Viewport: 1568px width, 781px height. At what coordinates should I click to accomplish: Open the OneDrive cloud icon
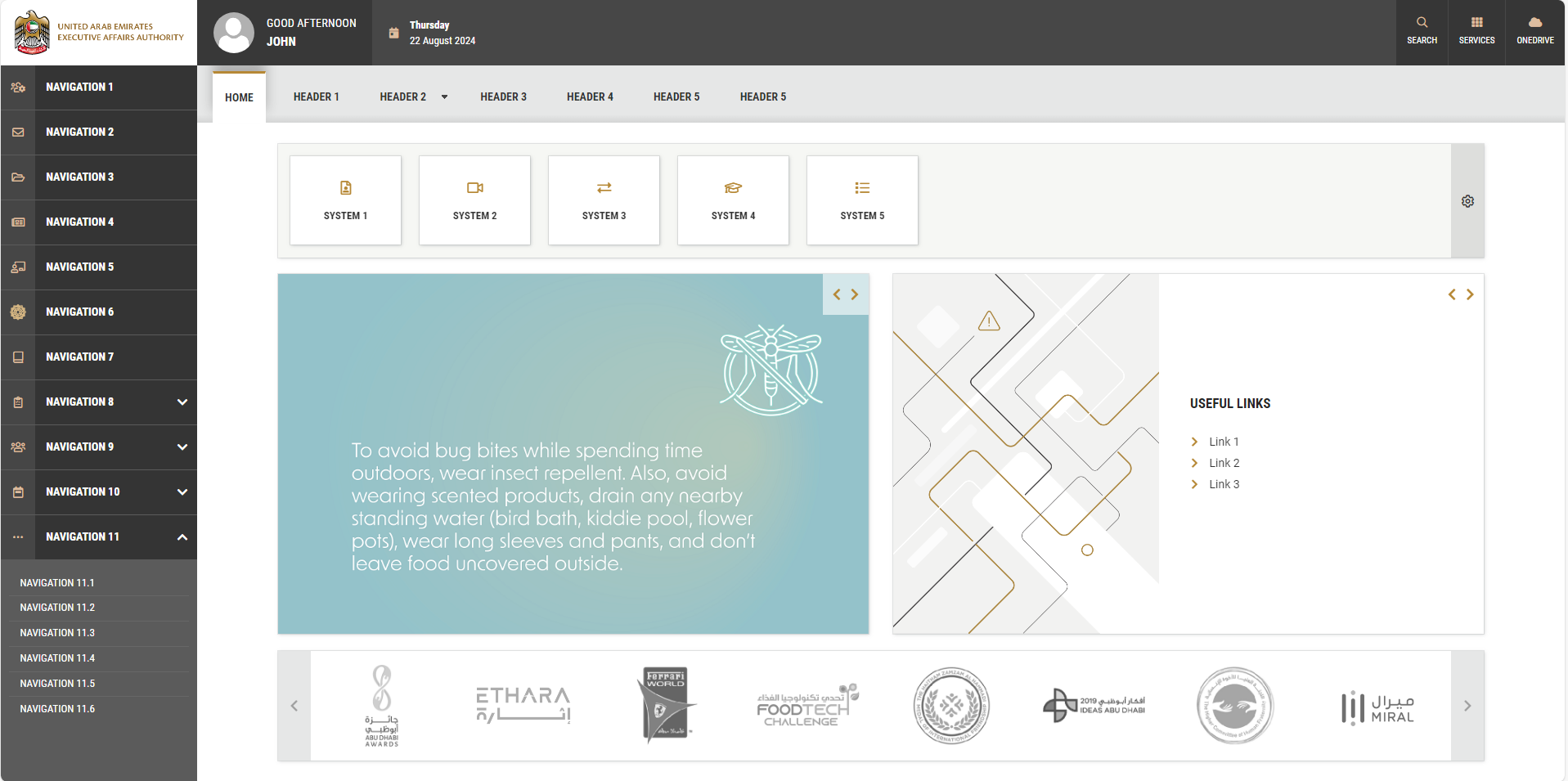[1534, 23]
